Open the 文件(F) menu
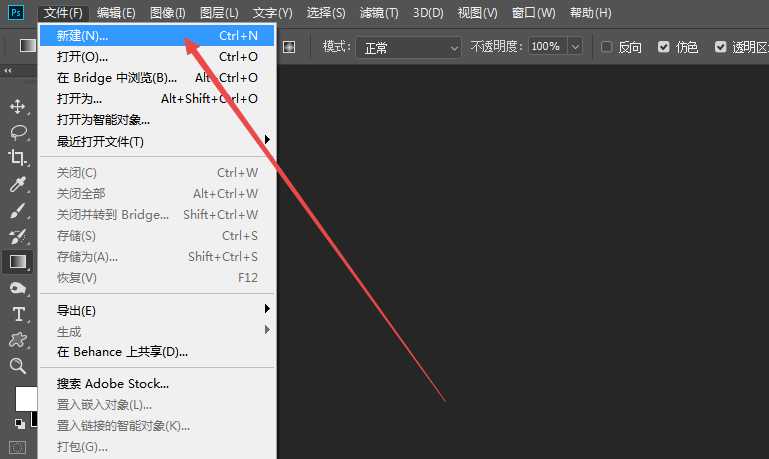Image resolution: width=769 pixels, height=459 pixels. pos(63,13)
